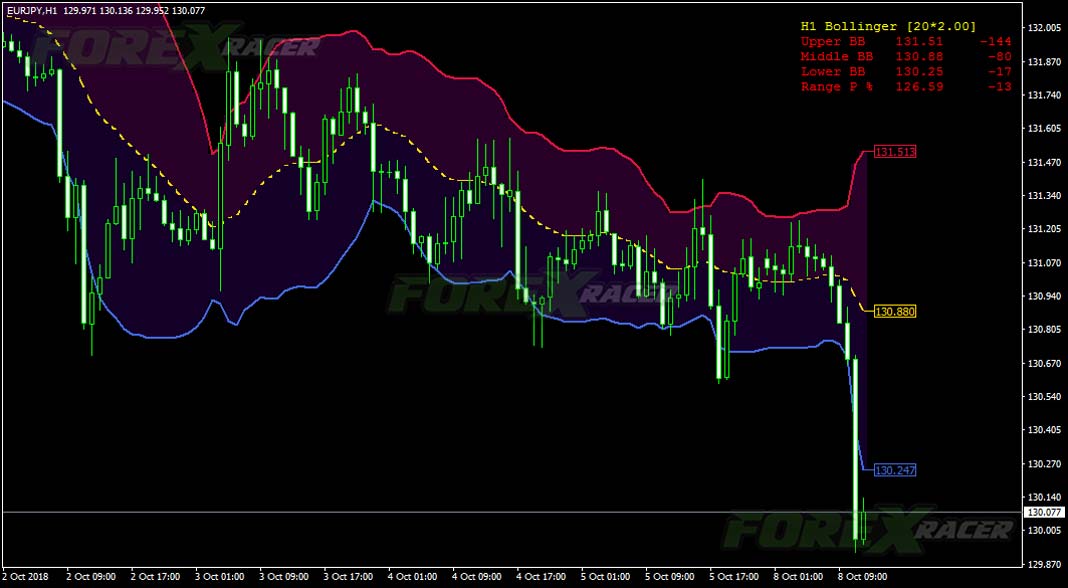Click the 4 Oct 01:00 time label

point(412,576)
